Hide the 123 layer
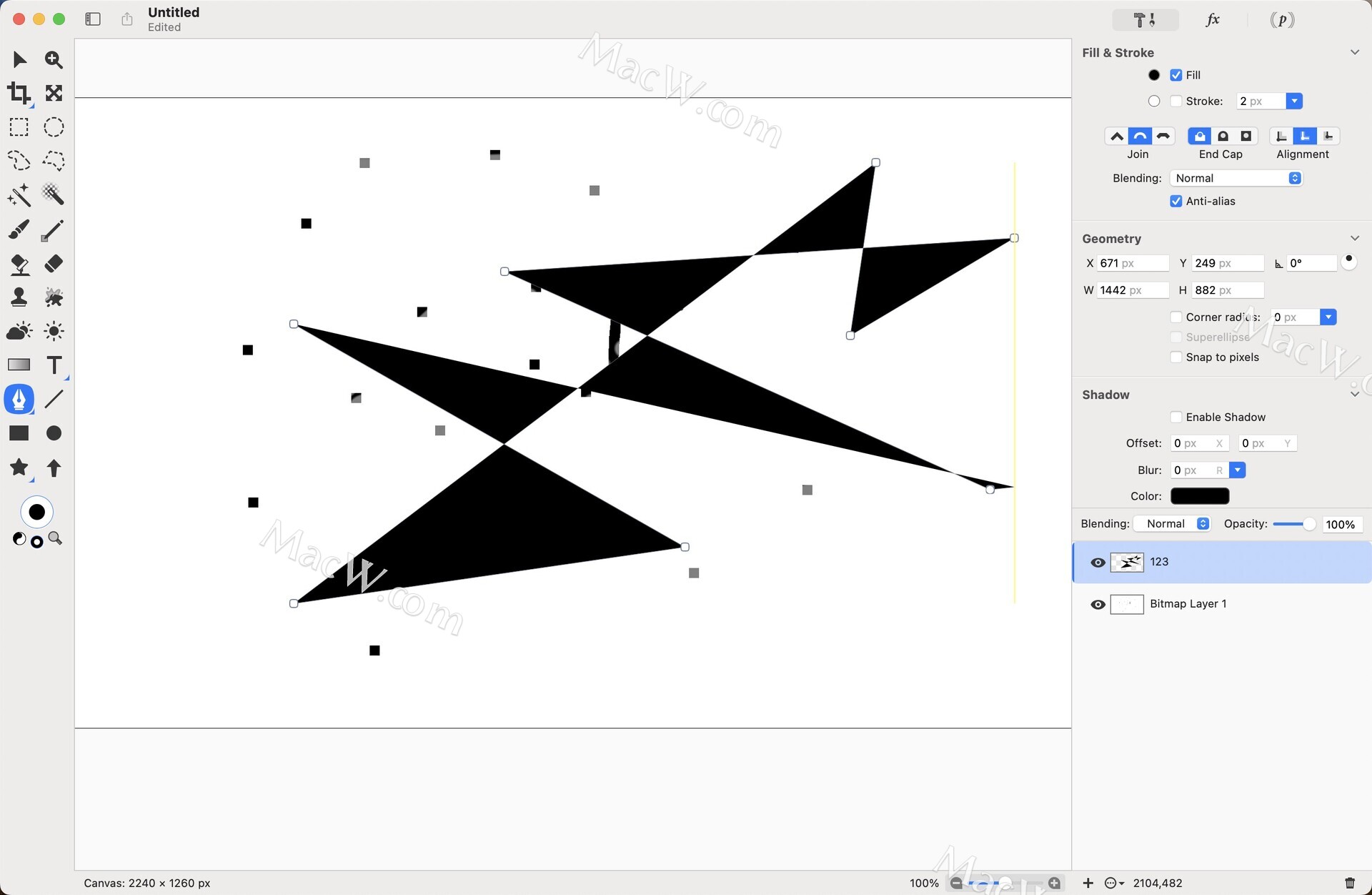 click(x=1098, y=563)
